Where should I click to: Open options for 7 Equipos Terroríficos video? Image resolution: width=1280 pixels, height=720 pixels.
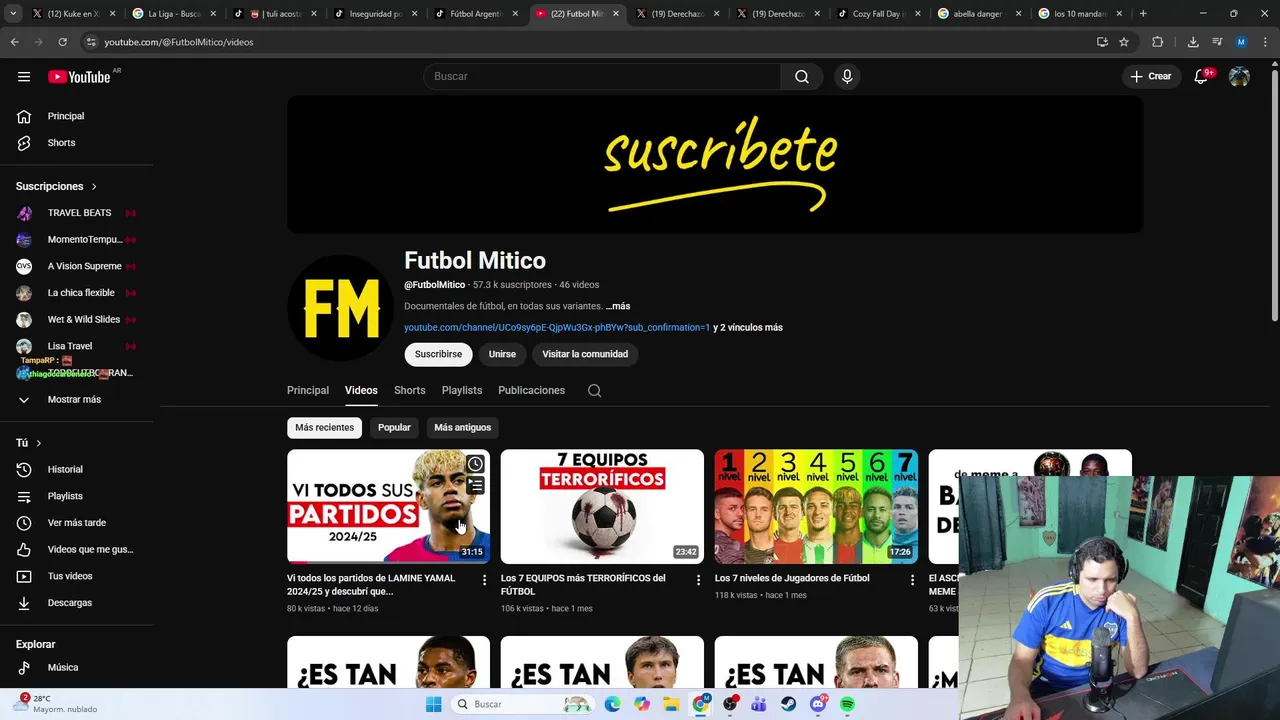click(699, 580)
